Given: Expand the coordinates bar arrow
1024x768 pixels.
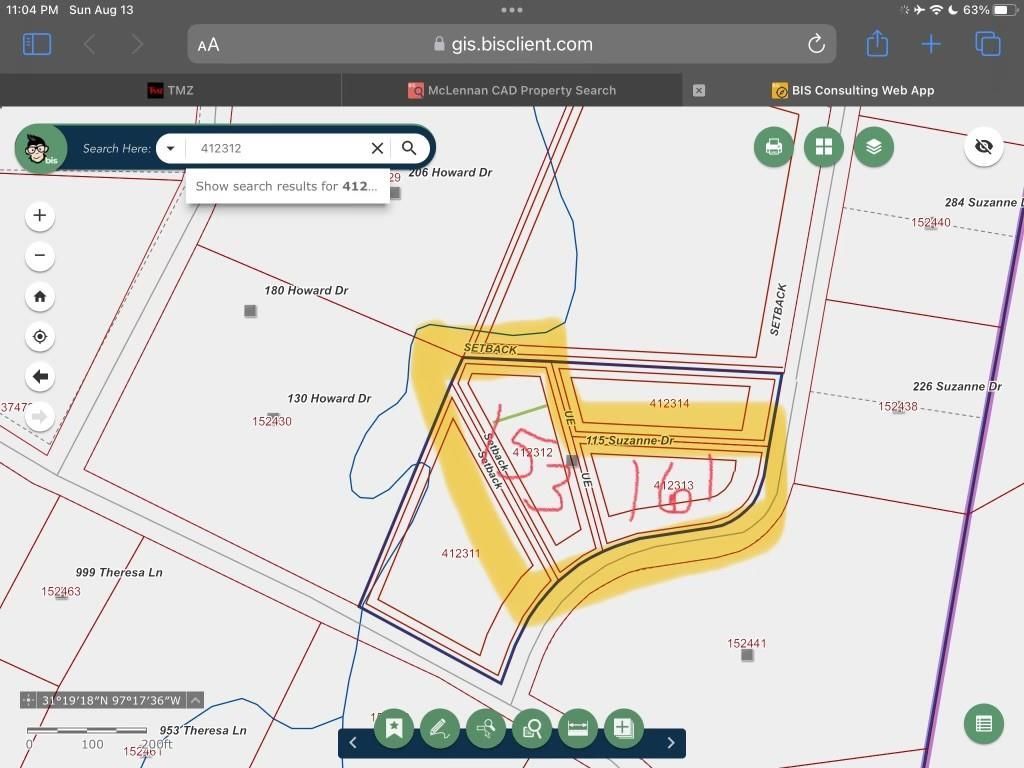Looking at the screenshot, I should [195, 701].
